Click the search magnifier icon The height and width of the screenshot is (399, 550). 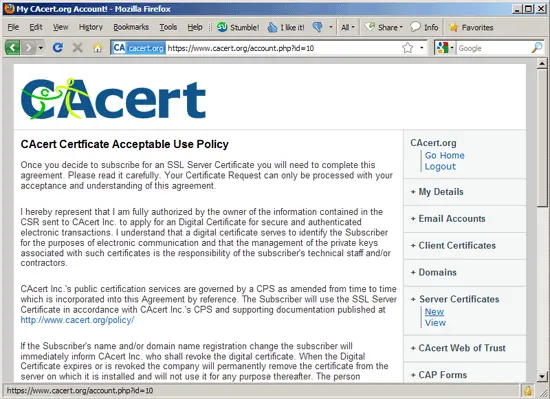(x=537, y=48)
